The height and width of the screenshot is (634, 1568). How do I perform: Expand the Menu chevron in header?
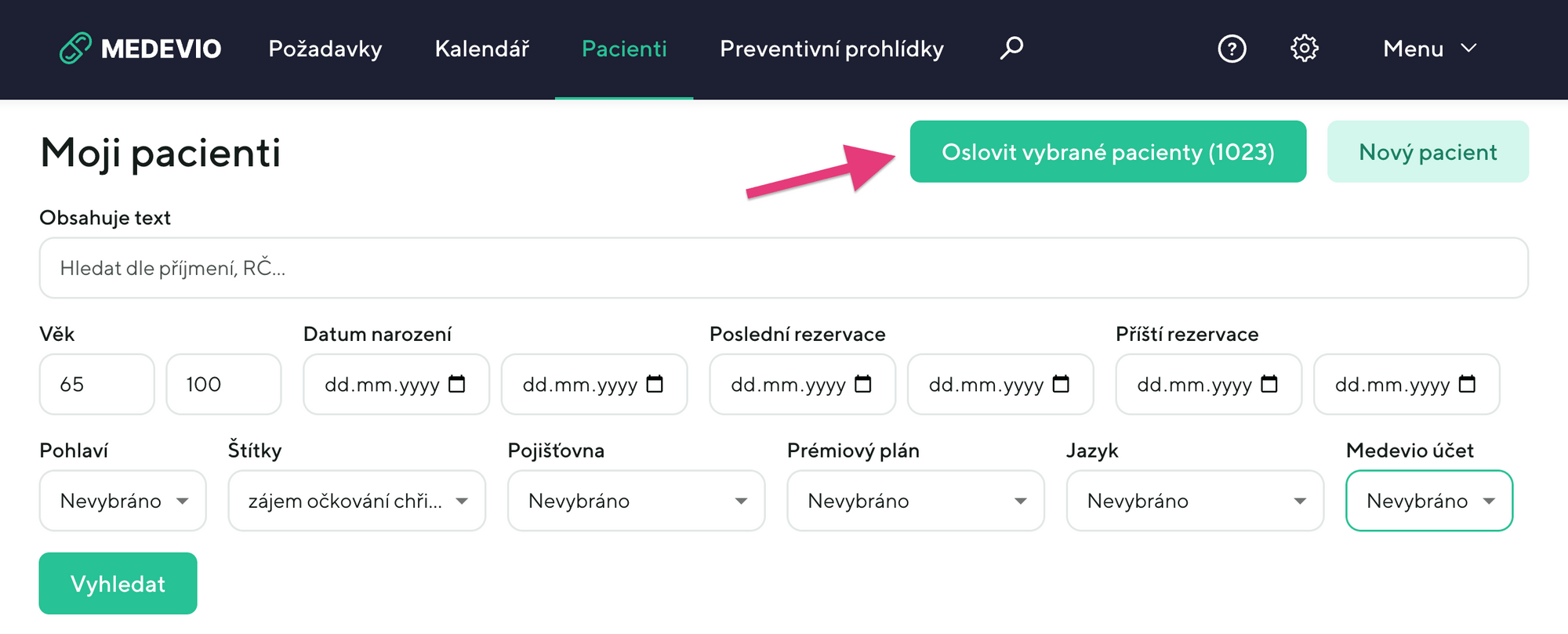(1468, 49)
